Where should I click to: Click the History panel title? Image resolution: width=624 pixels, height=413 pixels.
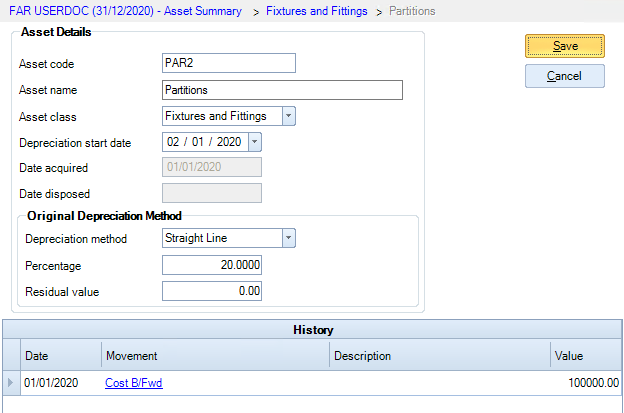click(313, 329)
